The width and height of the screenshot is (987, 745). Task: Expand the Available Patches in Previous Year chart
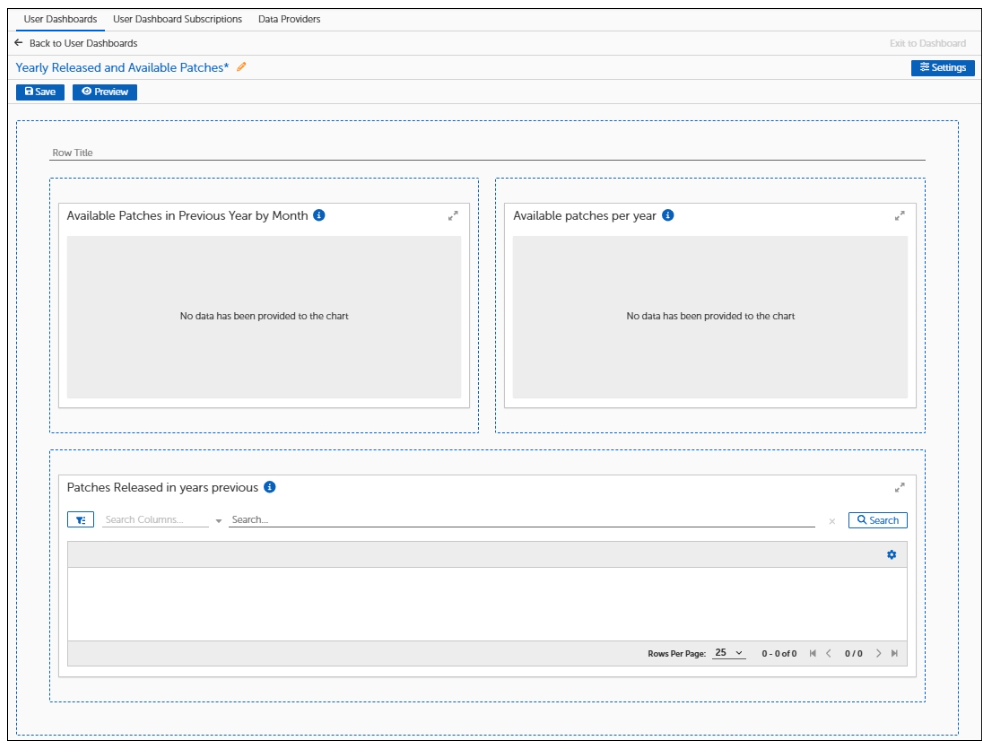pyautogui.click(x=453, y=215)
